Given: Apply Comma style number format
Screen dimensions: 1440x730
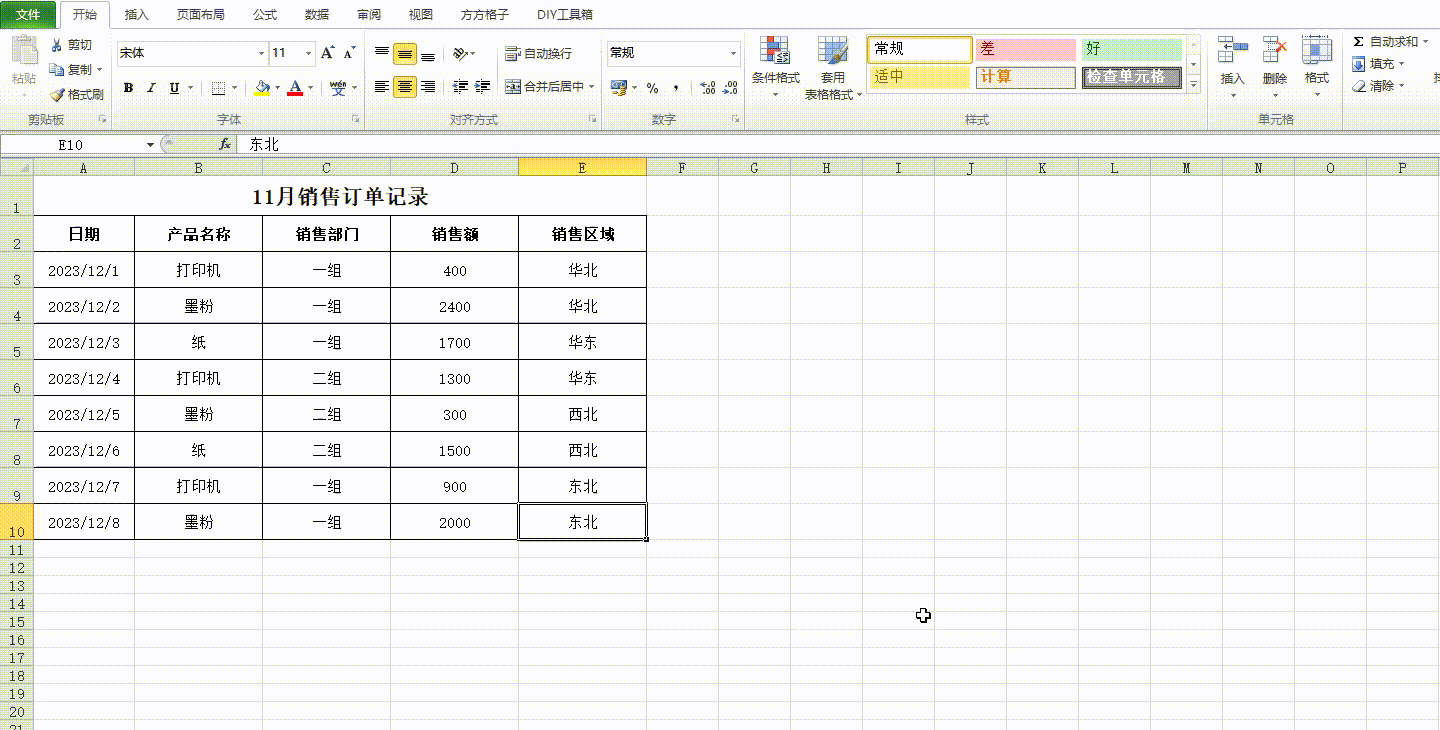Looking at the screenshot, I should click(x=676, y=88).
